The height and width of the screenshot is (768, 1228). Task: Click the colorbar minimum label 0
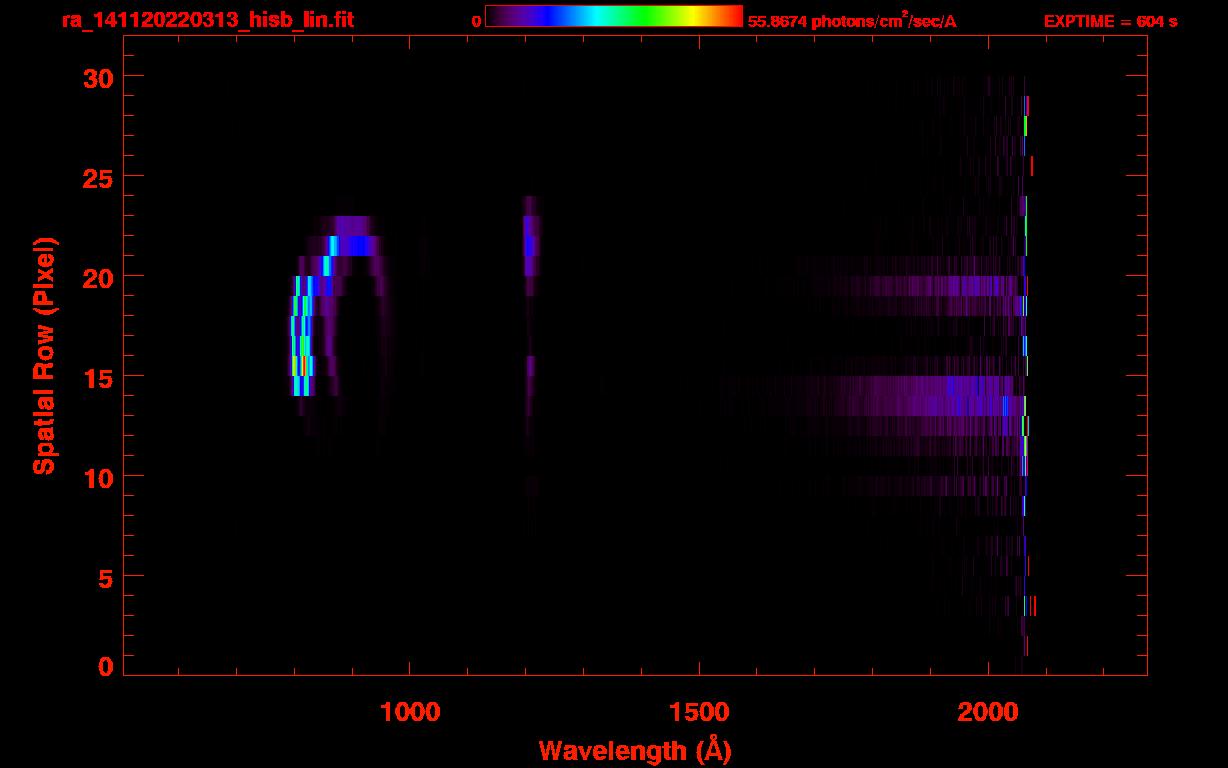tap(477, 21)
